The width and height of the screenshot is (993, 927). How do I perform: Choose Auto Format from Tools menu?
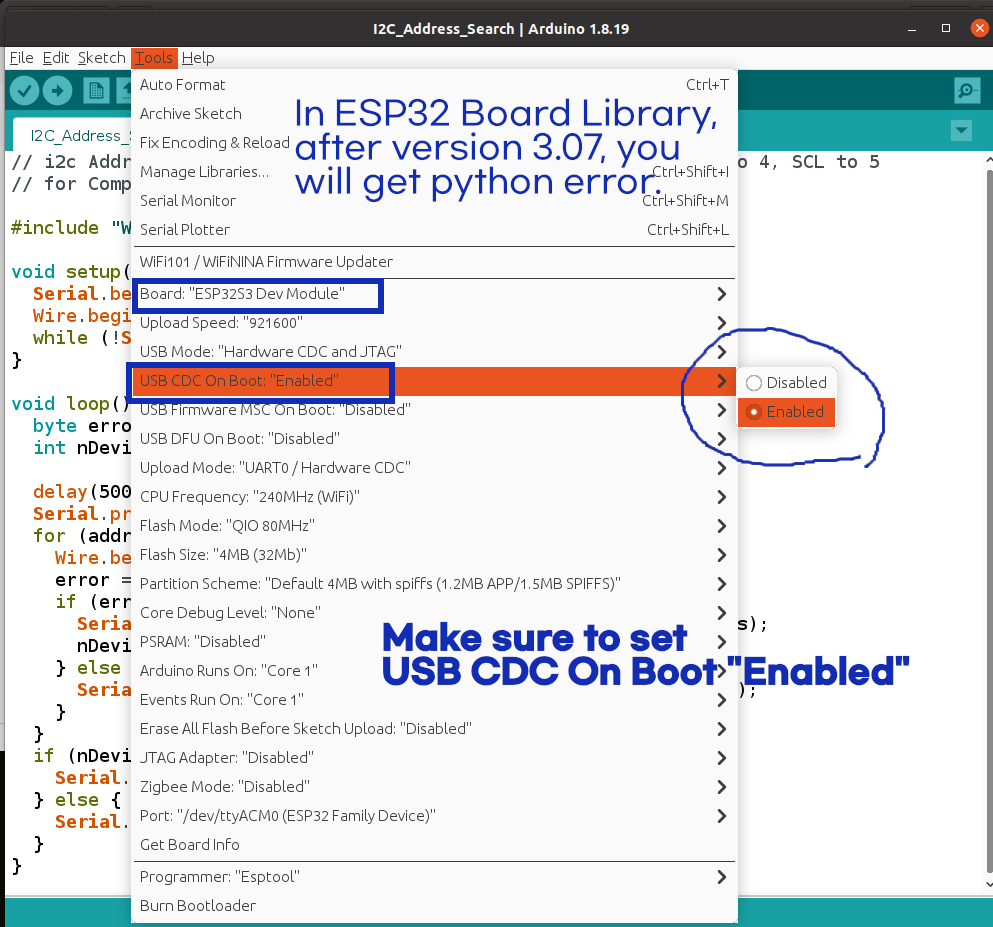[x=434, y=85]
